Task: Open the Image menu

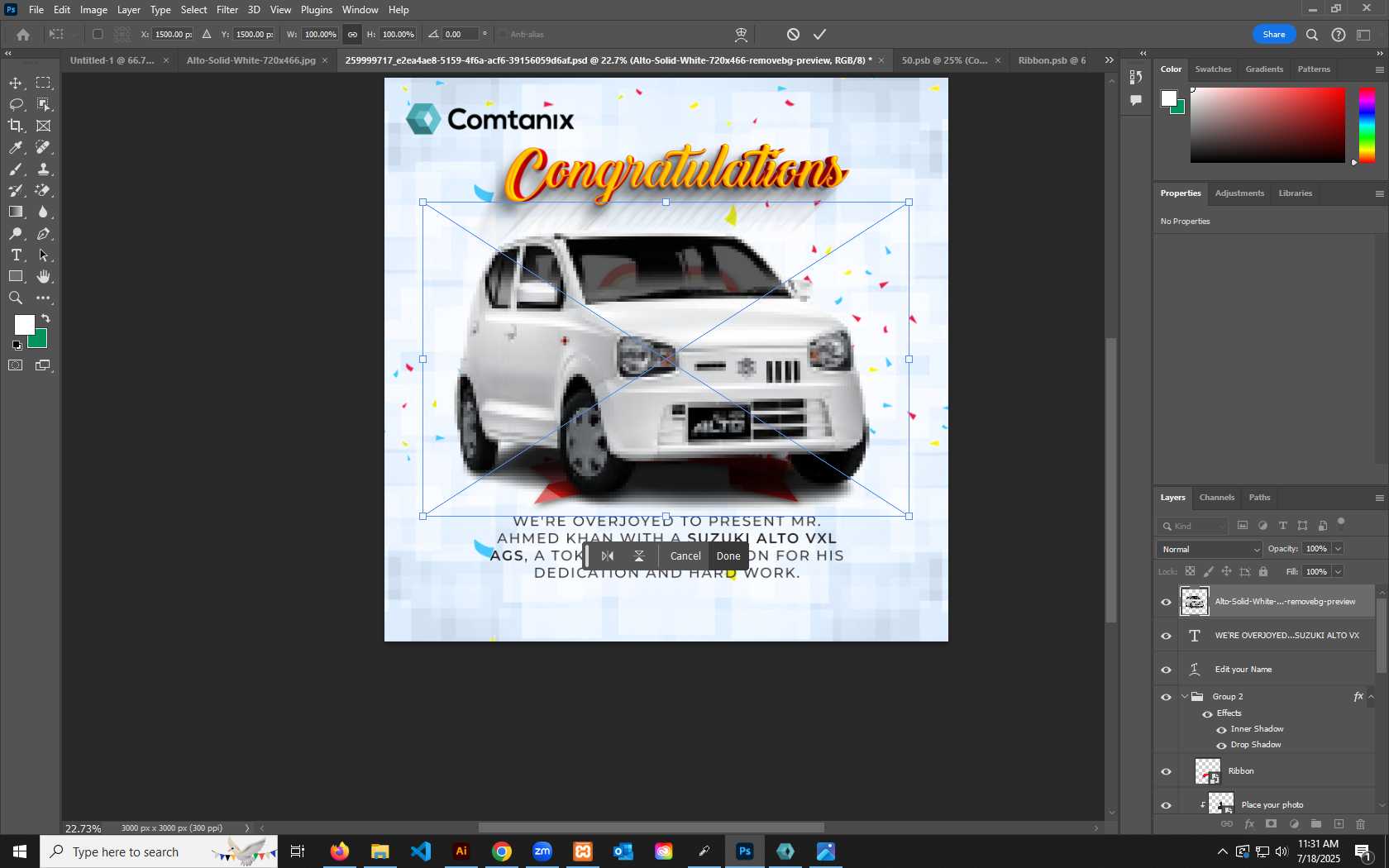Action: coord(93,10)
